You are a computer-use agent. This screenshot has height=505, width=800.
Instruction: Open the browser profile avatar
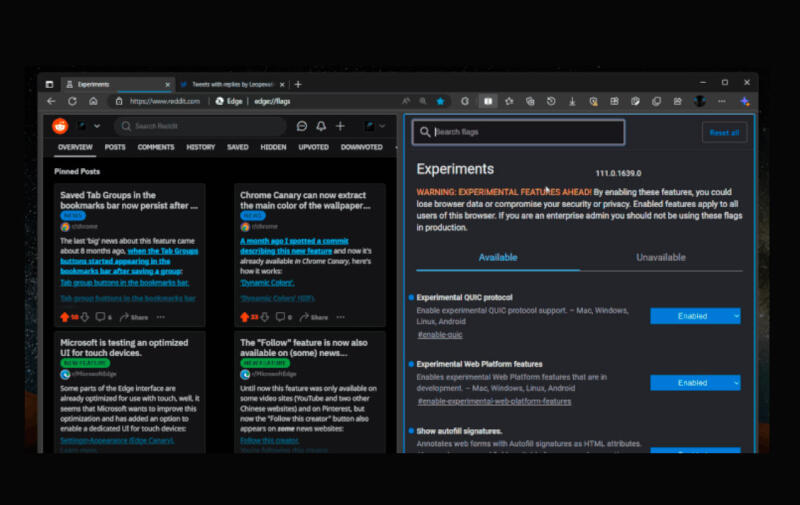pos(700,101)
